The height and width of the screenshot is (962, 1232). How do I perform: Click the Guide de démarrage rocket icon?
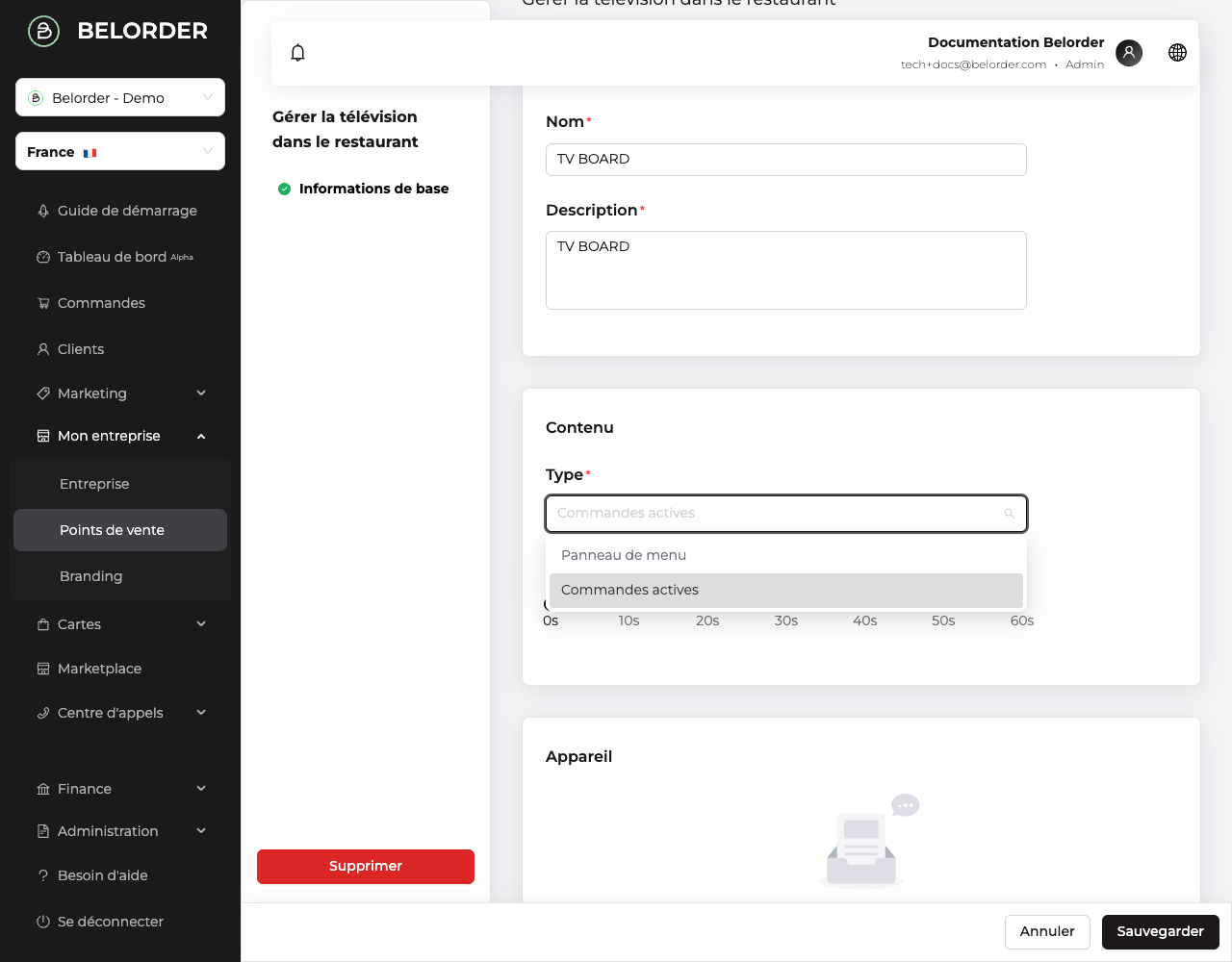(x=43, y=211)
